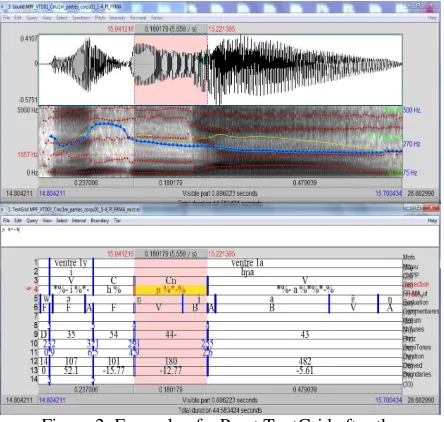Select the 'ventre ly' interval on tier 1

(x=71, y=263)
